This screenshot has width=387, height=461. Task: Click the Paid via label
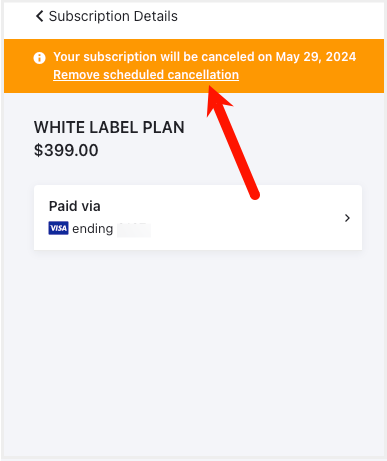(75, 206)
